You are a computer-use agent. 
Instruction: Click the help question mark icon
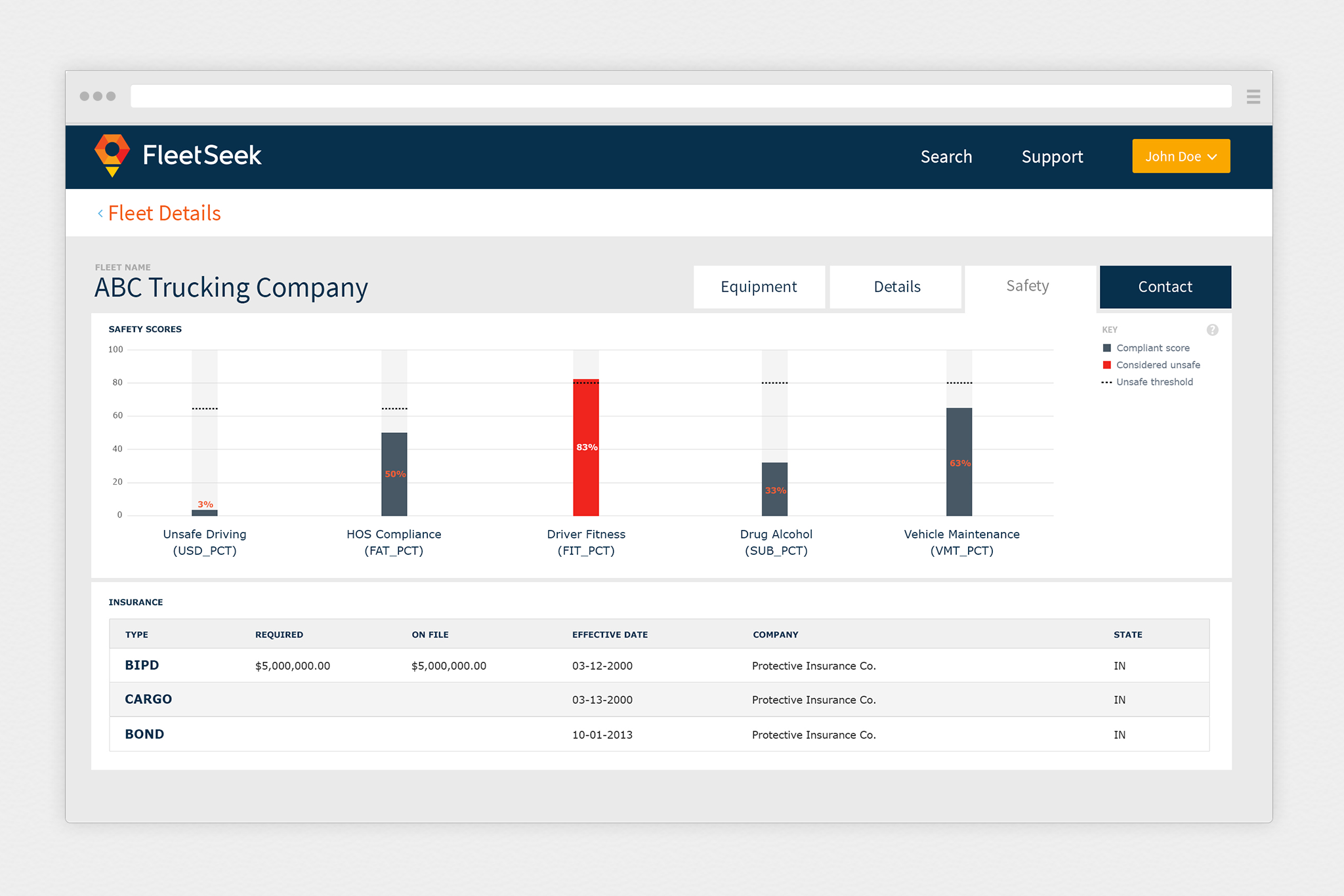(1212, 330)
